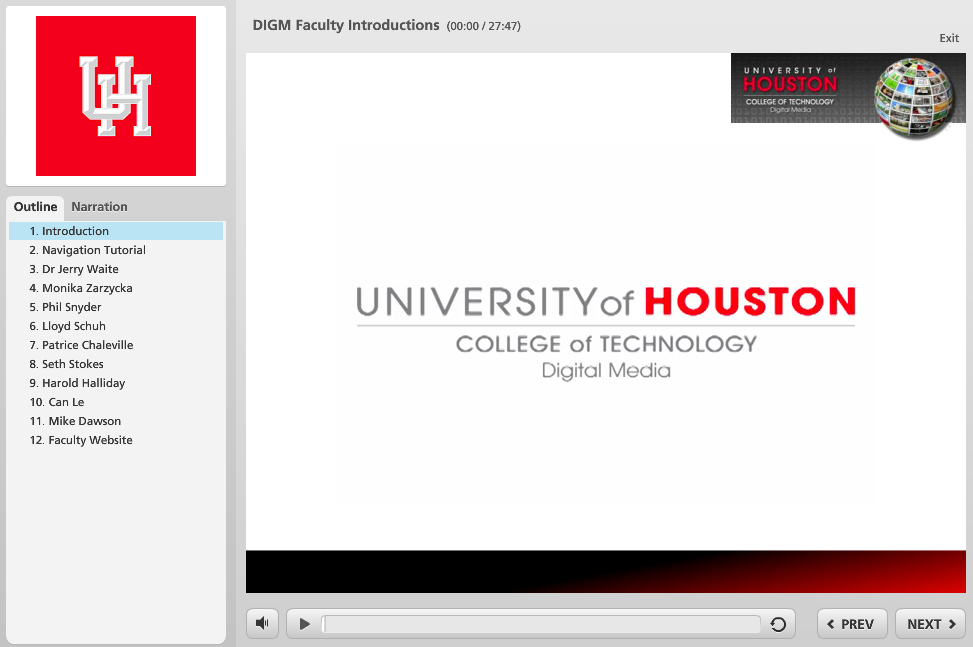Replay the slide with the circular arrow
Viewport: 973px width, 647px height.
(778, 624)
